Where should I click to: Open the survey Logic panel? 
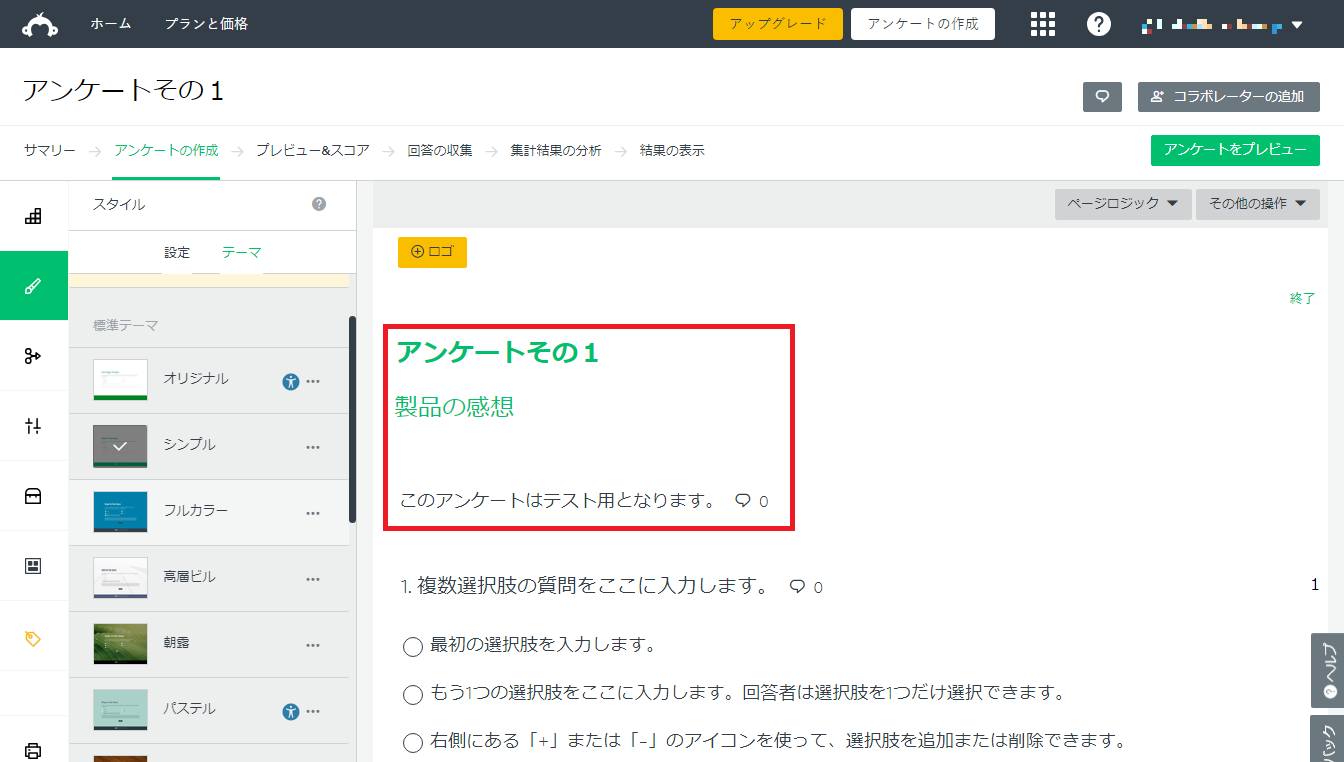[x=34, y=355]
